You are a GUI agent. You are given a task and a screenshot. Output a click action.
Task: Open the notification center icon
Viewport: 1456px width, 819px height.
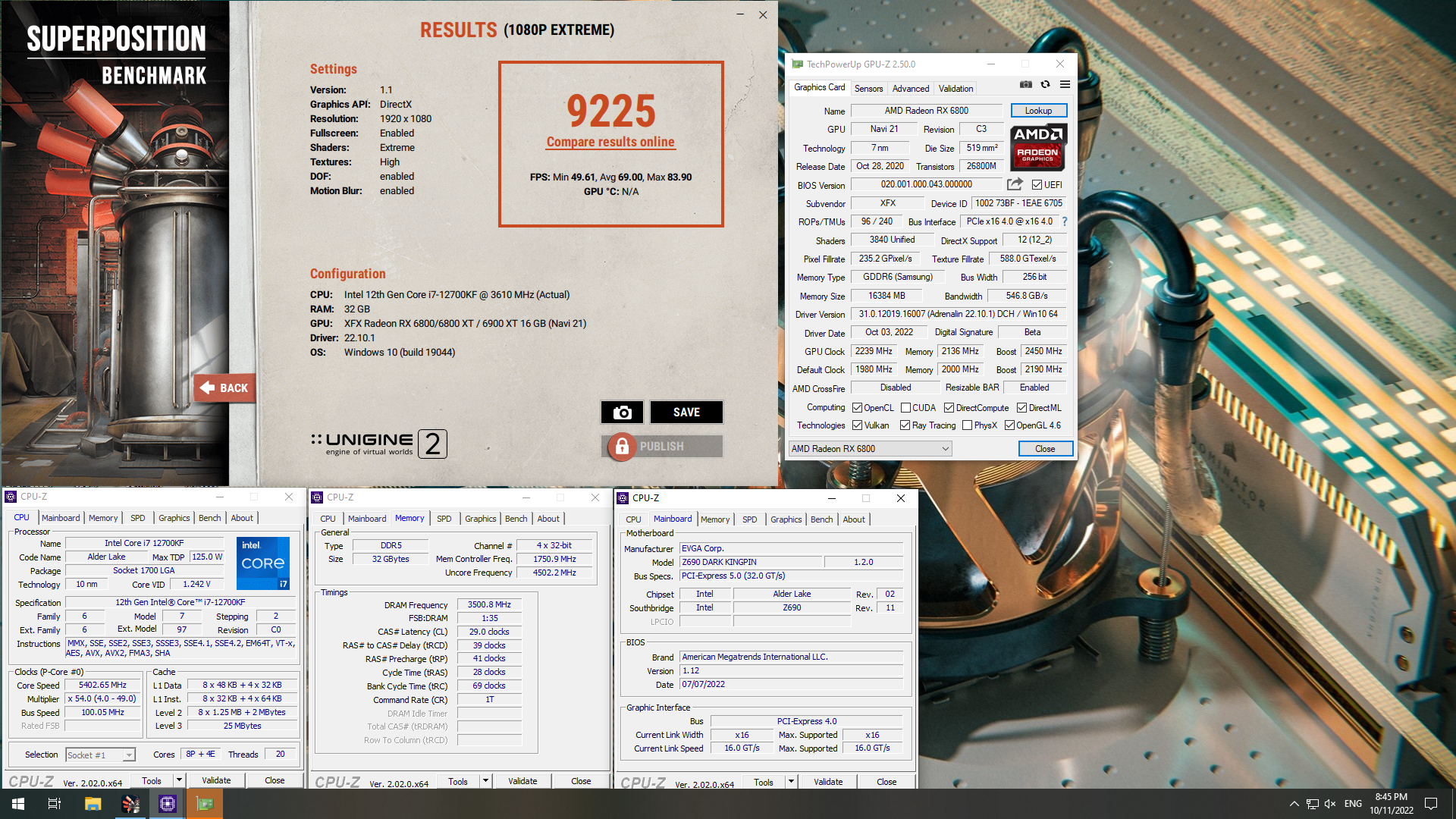coord(1431,803)
